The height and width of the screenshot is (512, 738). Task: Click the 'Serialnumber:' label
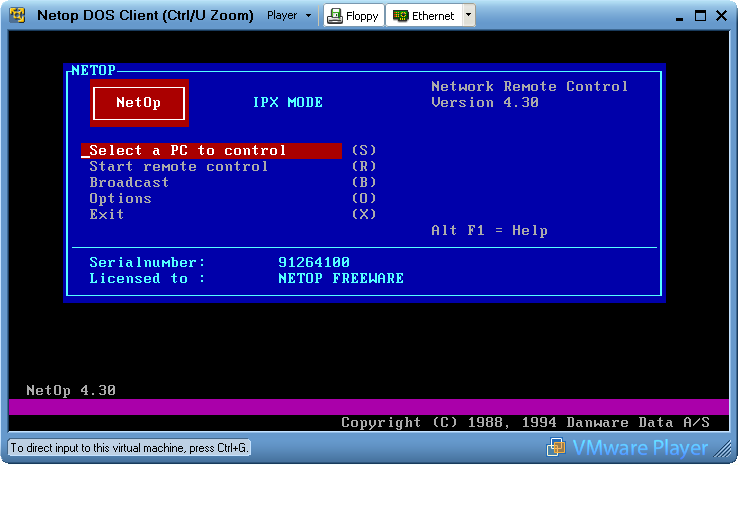(147, 263)
